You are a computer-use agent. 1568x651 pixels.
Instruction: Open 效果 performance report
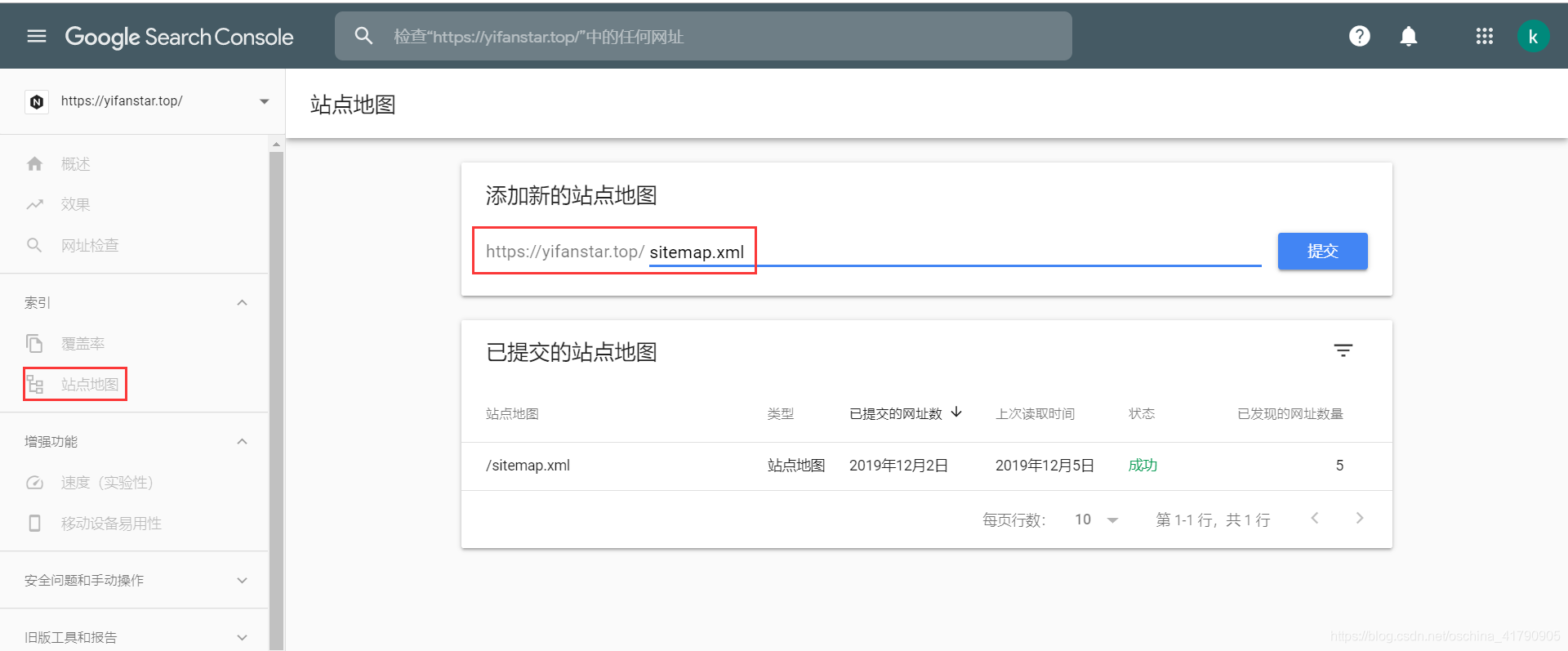point(76,204)
